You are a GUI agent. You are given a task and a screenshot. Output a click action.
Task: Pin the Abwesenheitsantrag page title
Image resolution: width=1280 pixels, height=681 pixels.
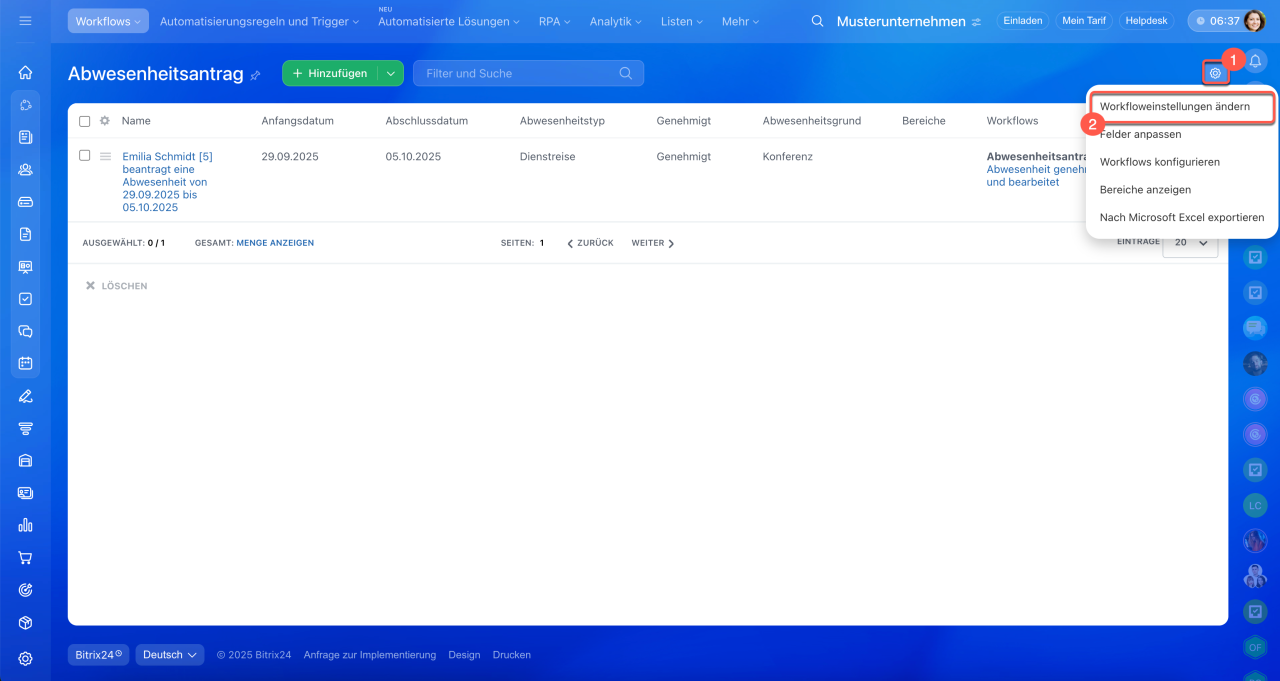(x=255, y=75)
